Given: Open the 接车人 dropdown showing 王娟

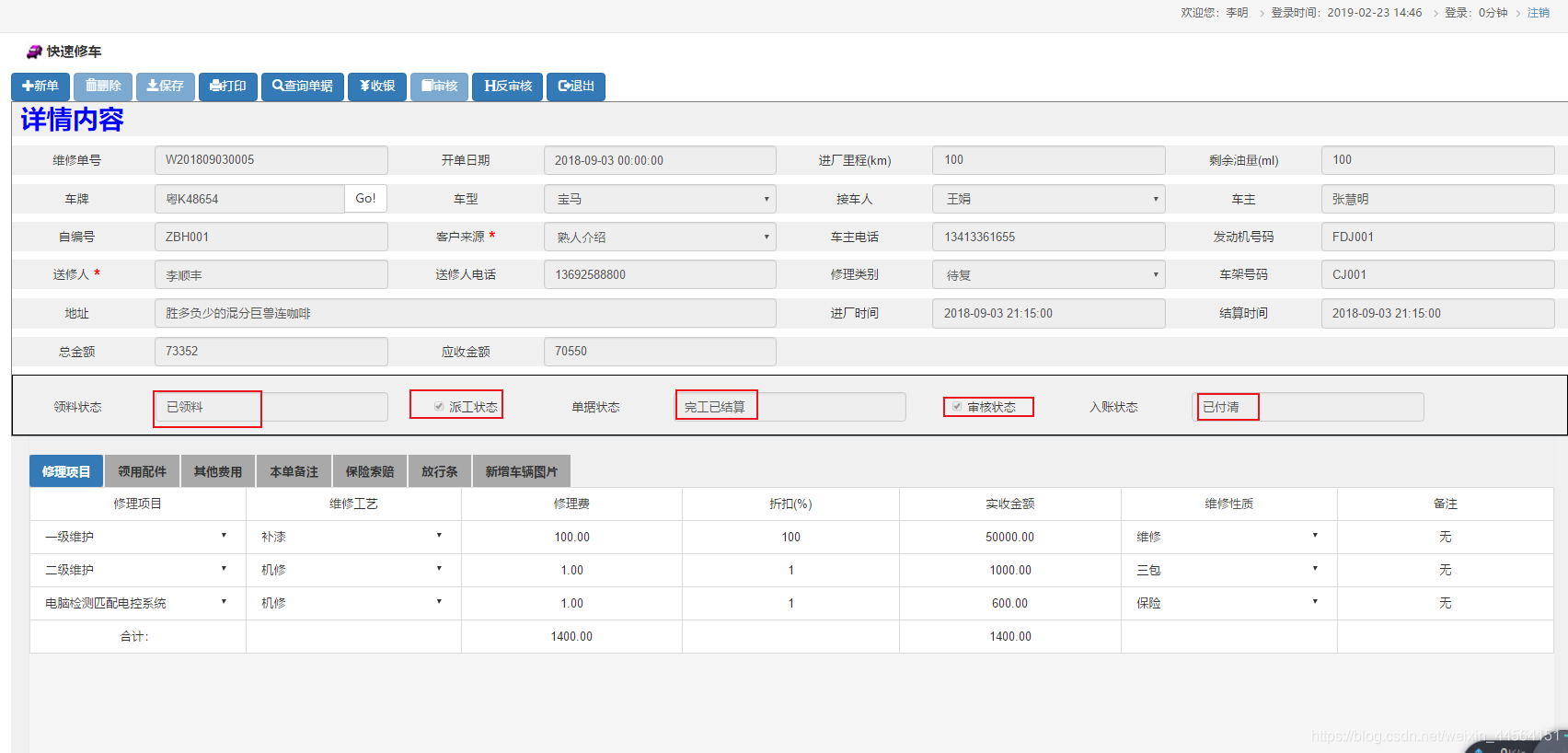Looking at the screenshot, I should pyautogui.click(x=1049, y=199).
